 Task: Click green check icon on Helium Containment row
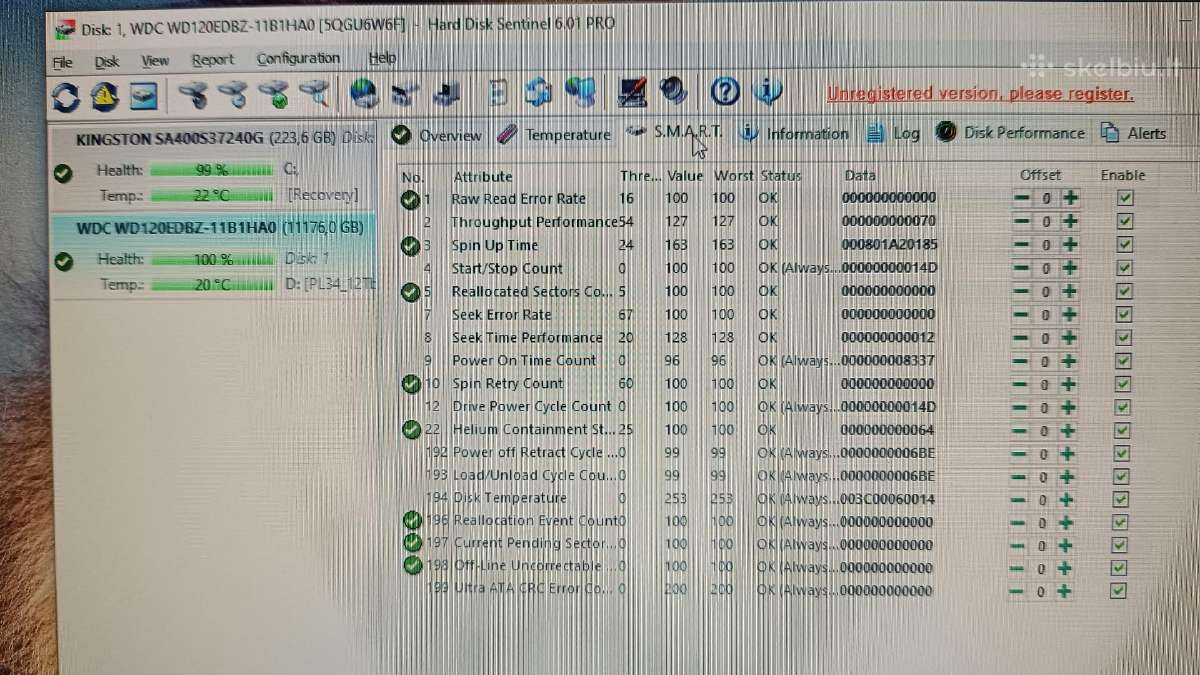coord(410,430)
